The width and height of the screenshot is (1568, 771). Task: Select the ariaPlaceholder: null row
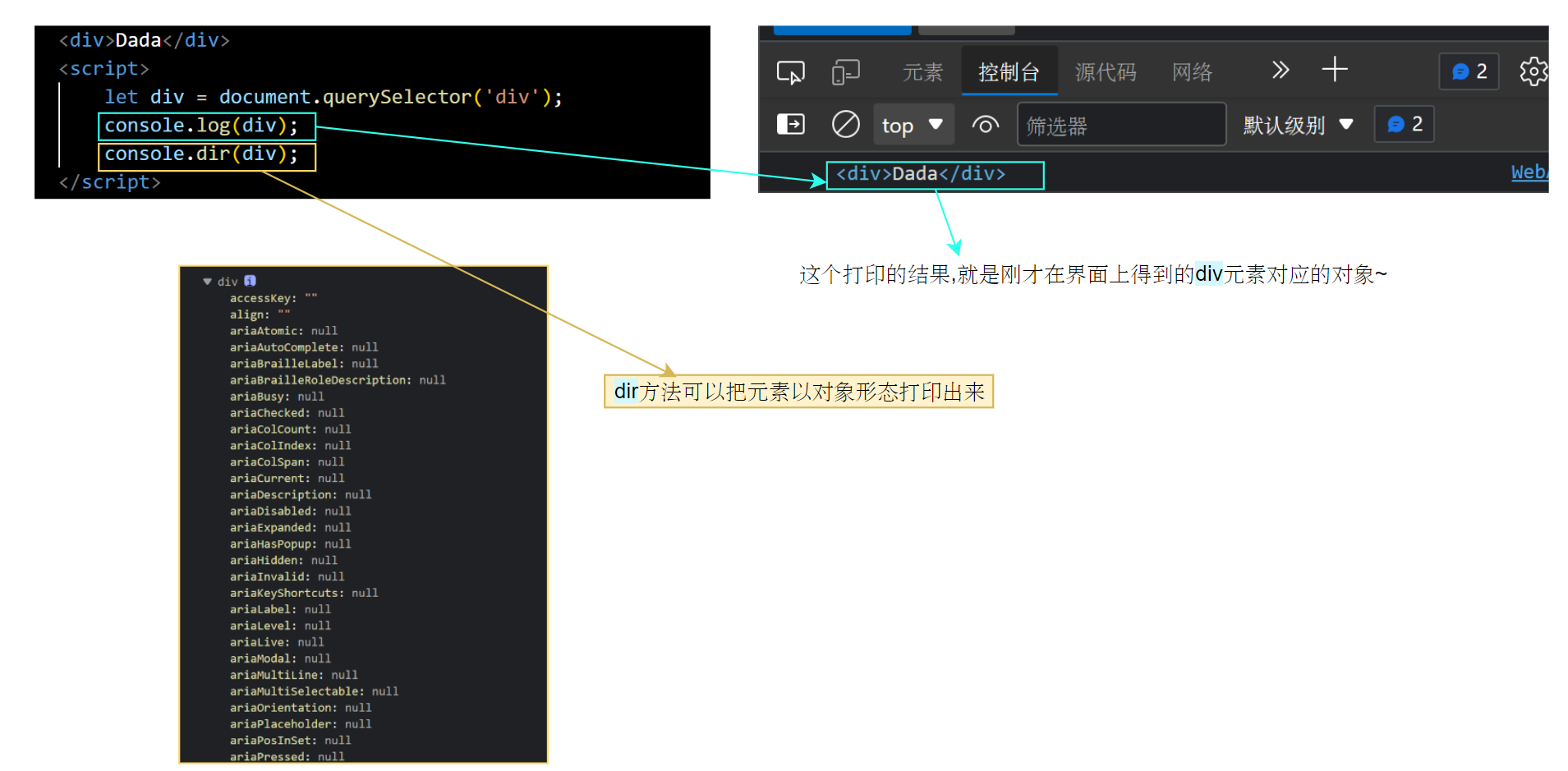pos(301,724)
